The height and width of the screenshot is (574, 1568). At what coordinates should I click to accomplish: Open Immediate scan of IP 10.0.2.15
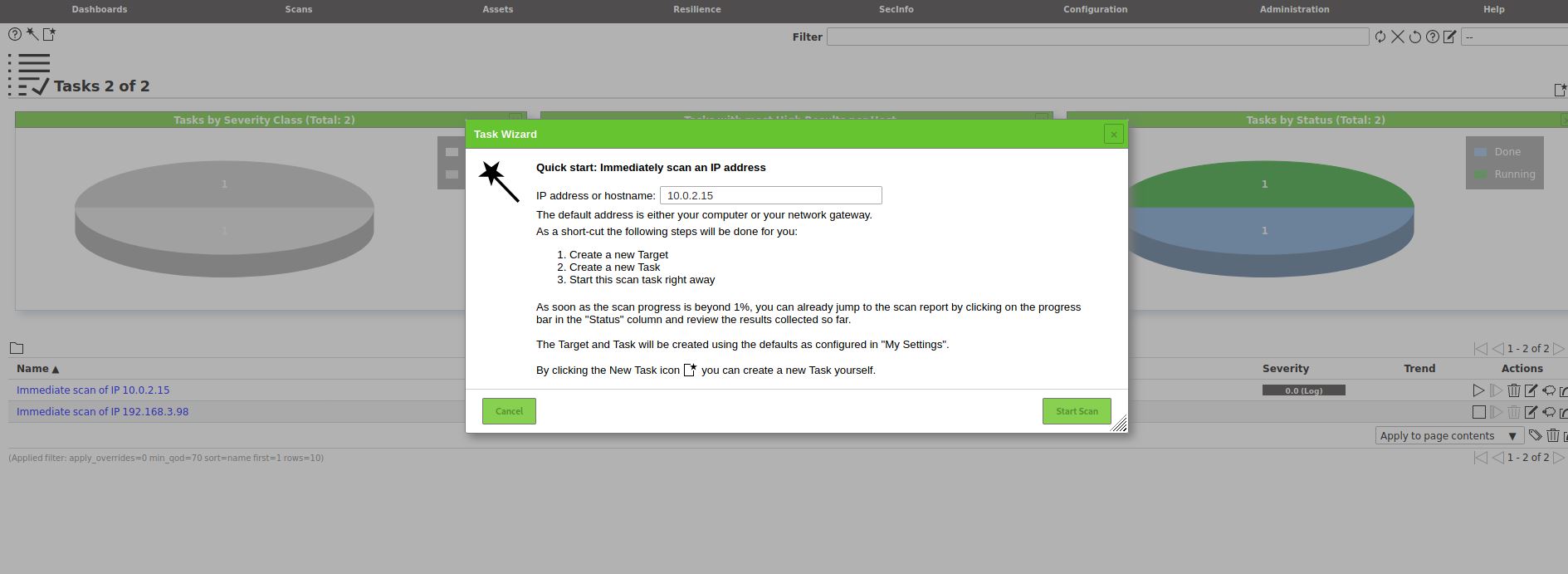(93, 390)
